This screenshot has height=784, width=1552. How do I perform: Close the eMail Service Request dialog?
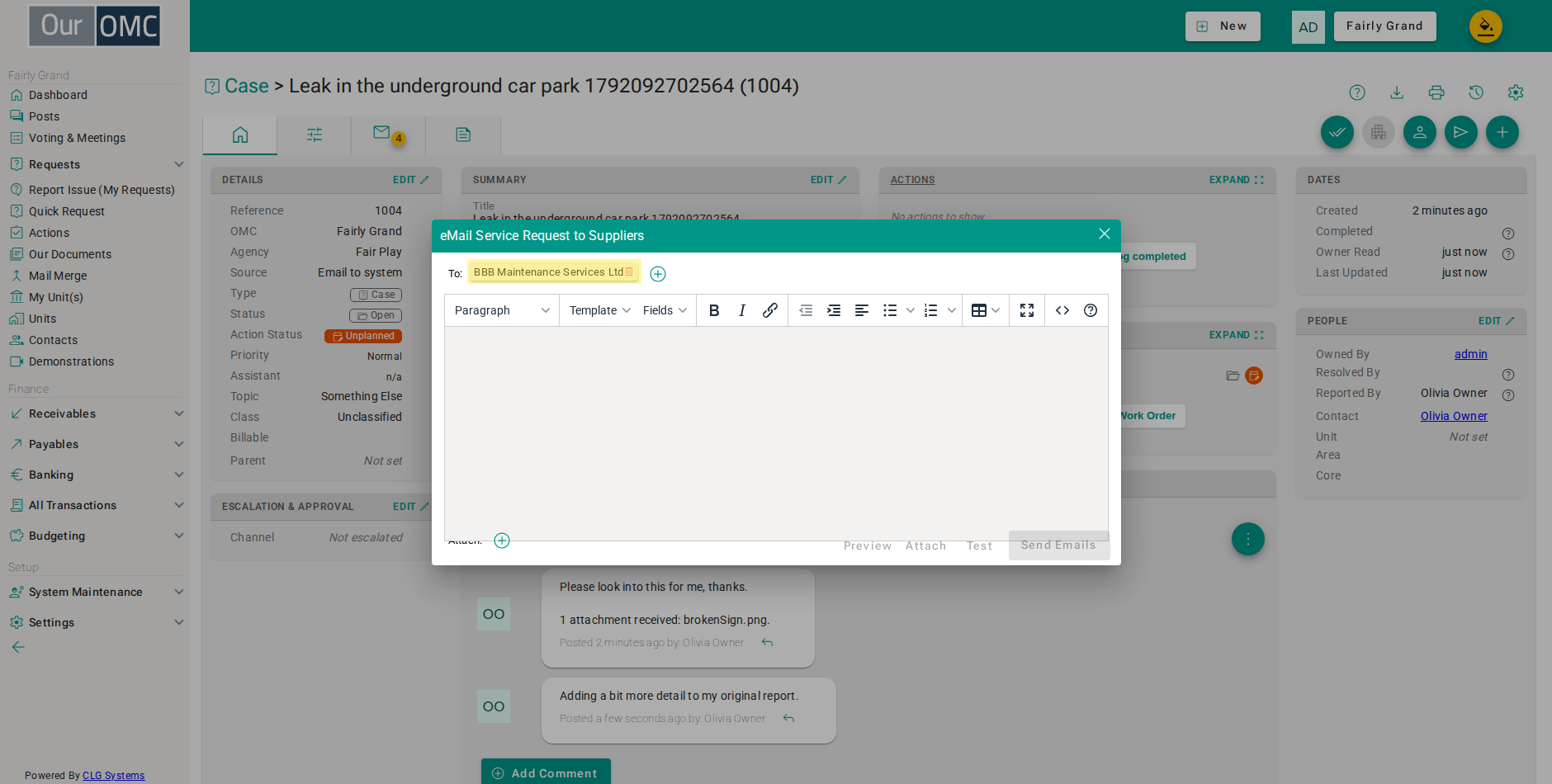click(x=1105, y=234)
